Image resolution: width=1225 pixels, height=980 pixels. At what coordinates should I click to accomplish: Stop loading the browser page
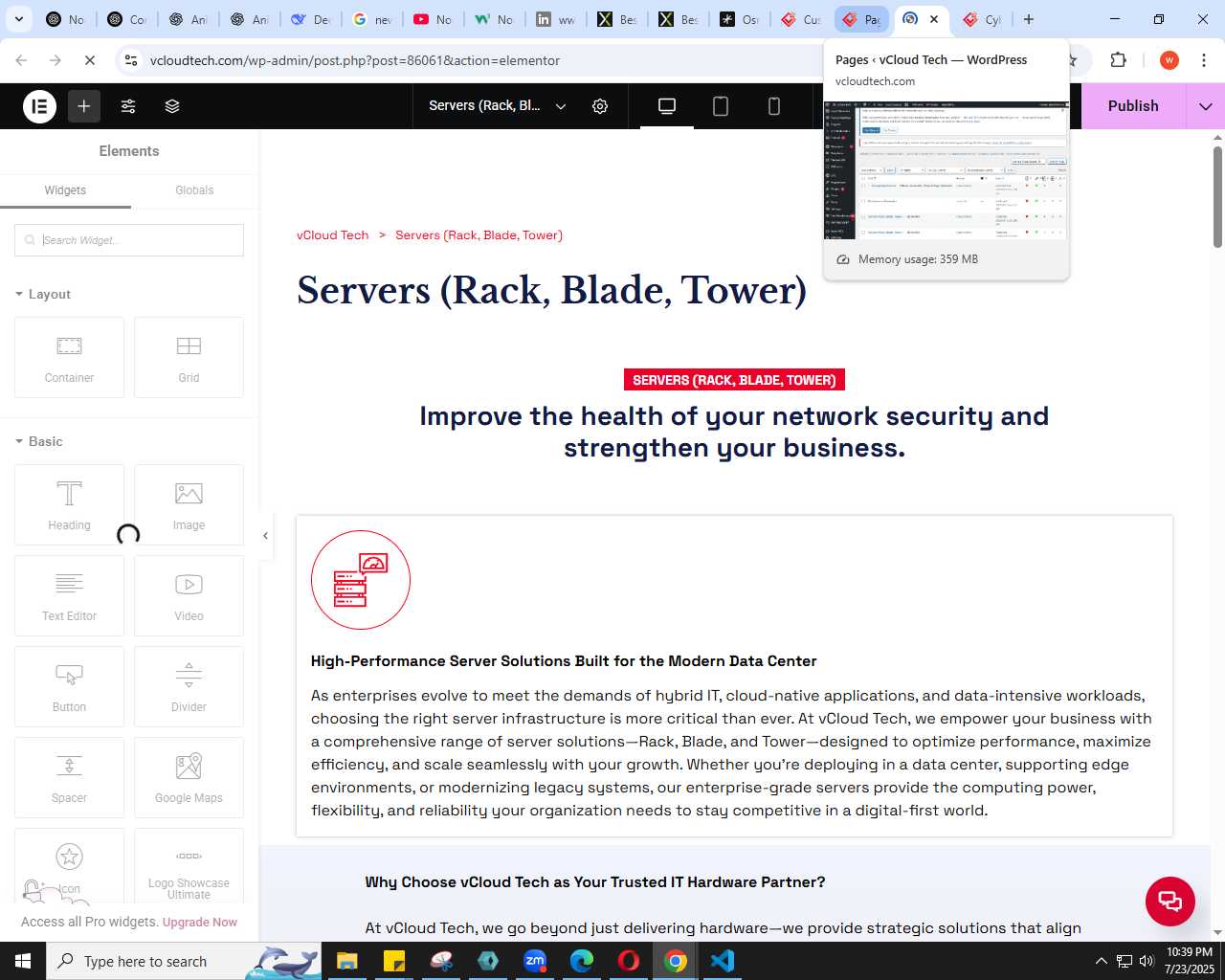click(x=90, y=60)
